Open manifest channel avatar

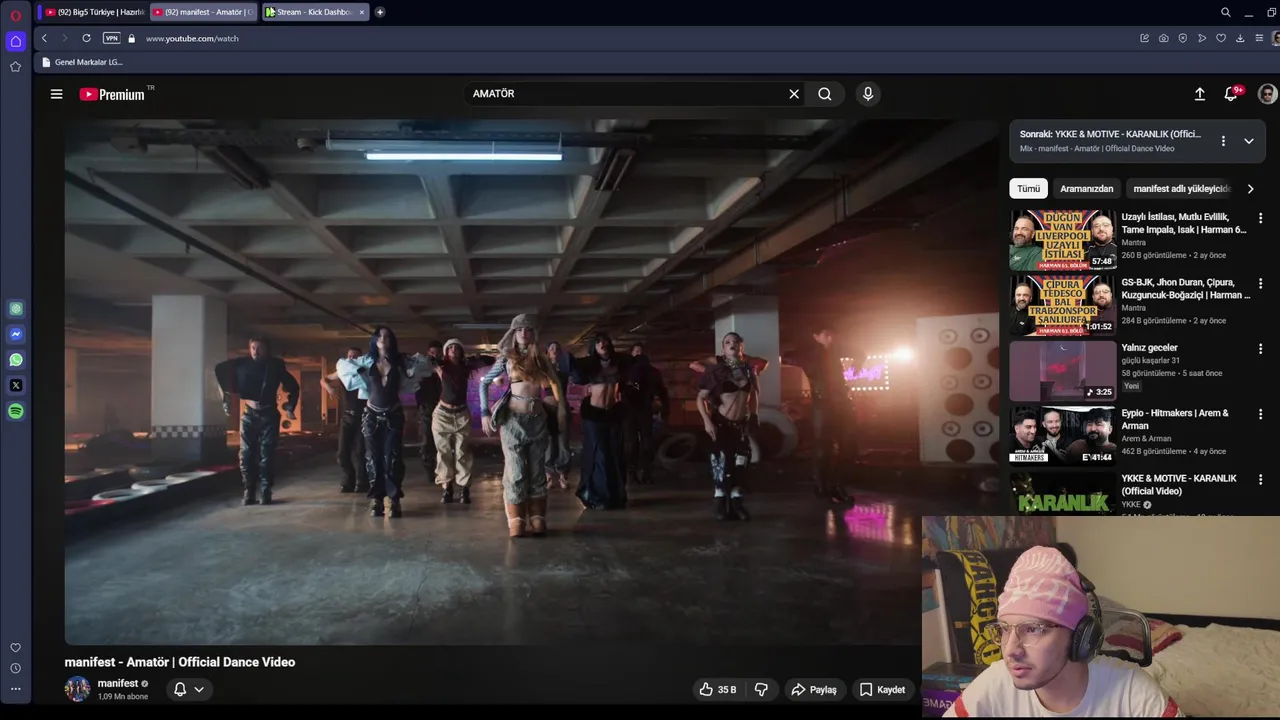77,689
